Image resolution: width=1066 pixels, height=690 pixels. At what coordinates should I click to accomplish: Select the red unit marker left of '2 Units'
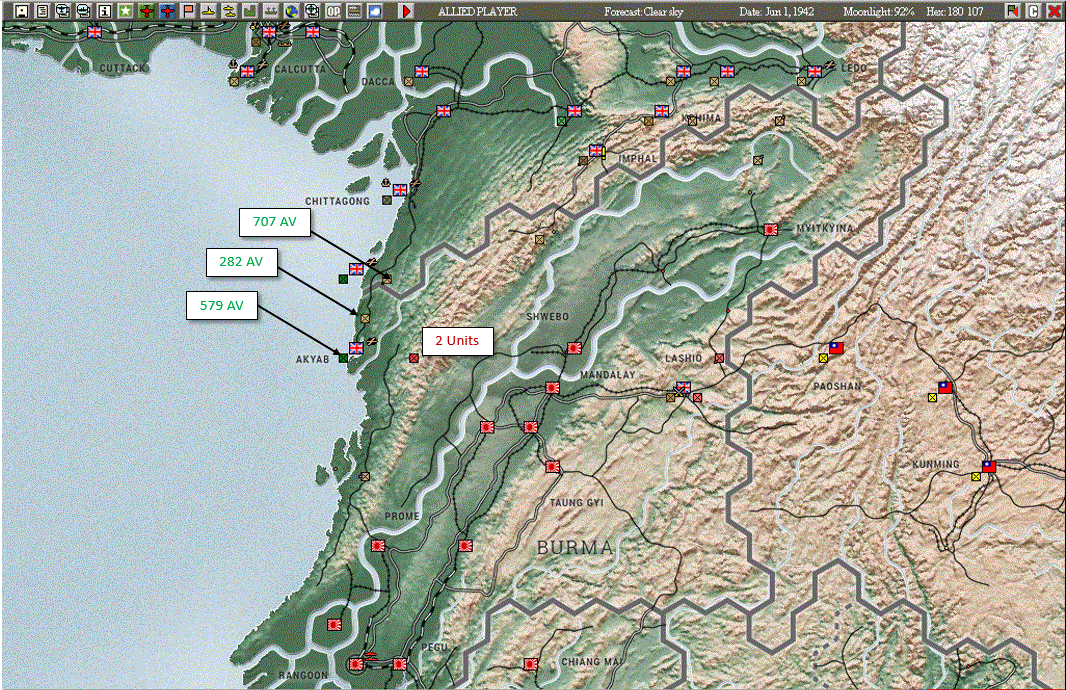pos(414,358)
